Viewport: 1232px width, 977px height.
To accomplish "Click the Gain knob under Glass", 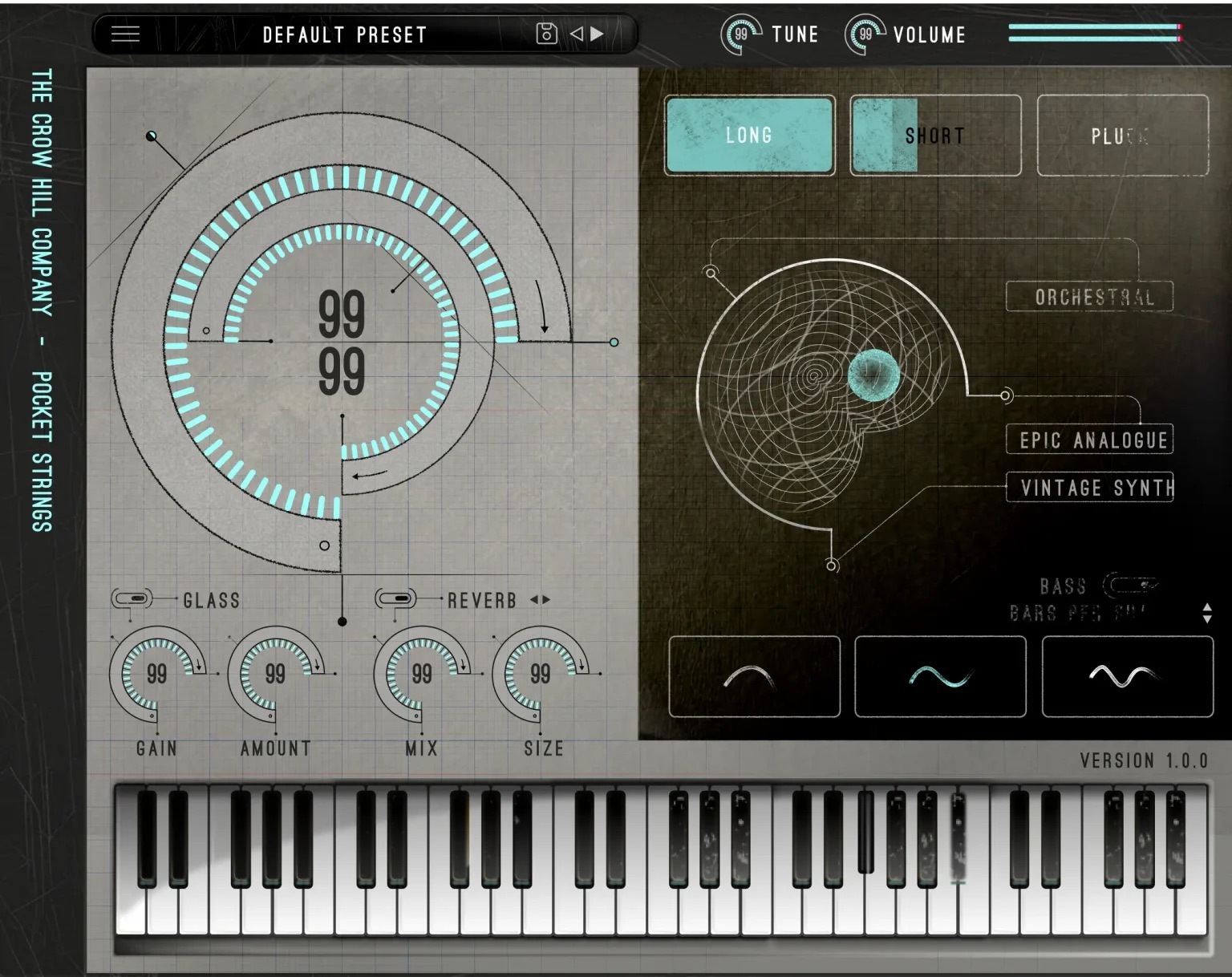I will 157,675.
